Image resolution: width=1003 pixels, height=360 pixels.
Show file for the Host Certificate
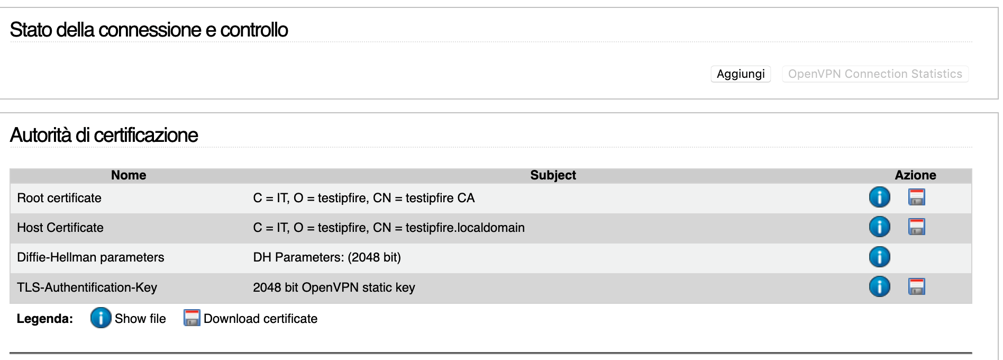click(880, 227)
